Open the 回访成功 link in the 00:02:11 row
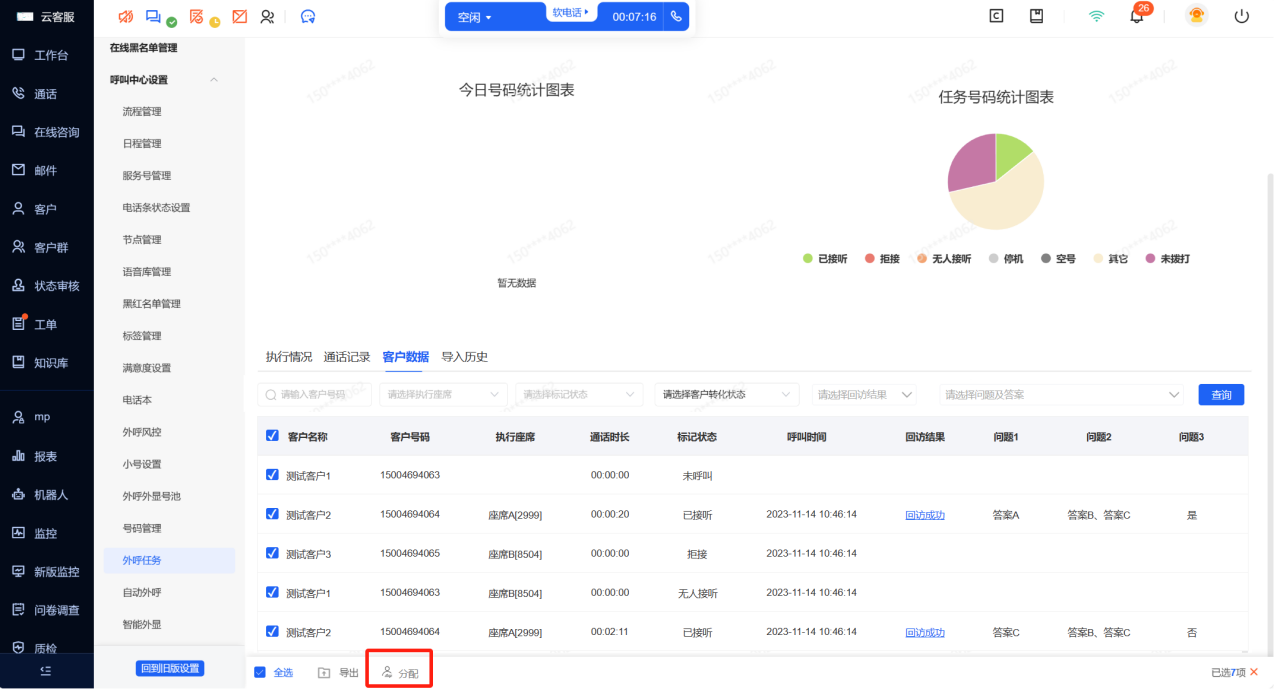This screenshot has height=689, width=1280. click(925, 632)
